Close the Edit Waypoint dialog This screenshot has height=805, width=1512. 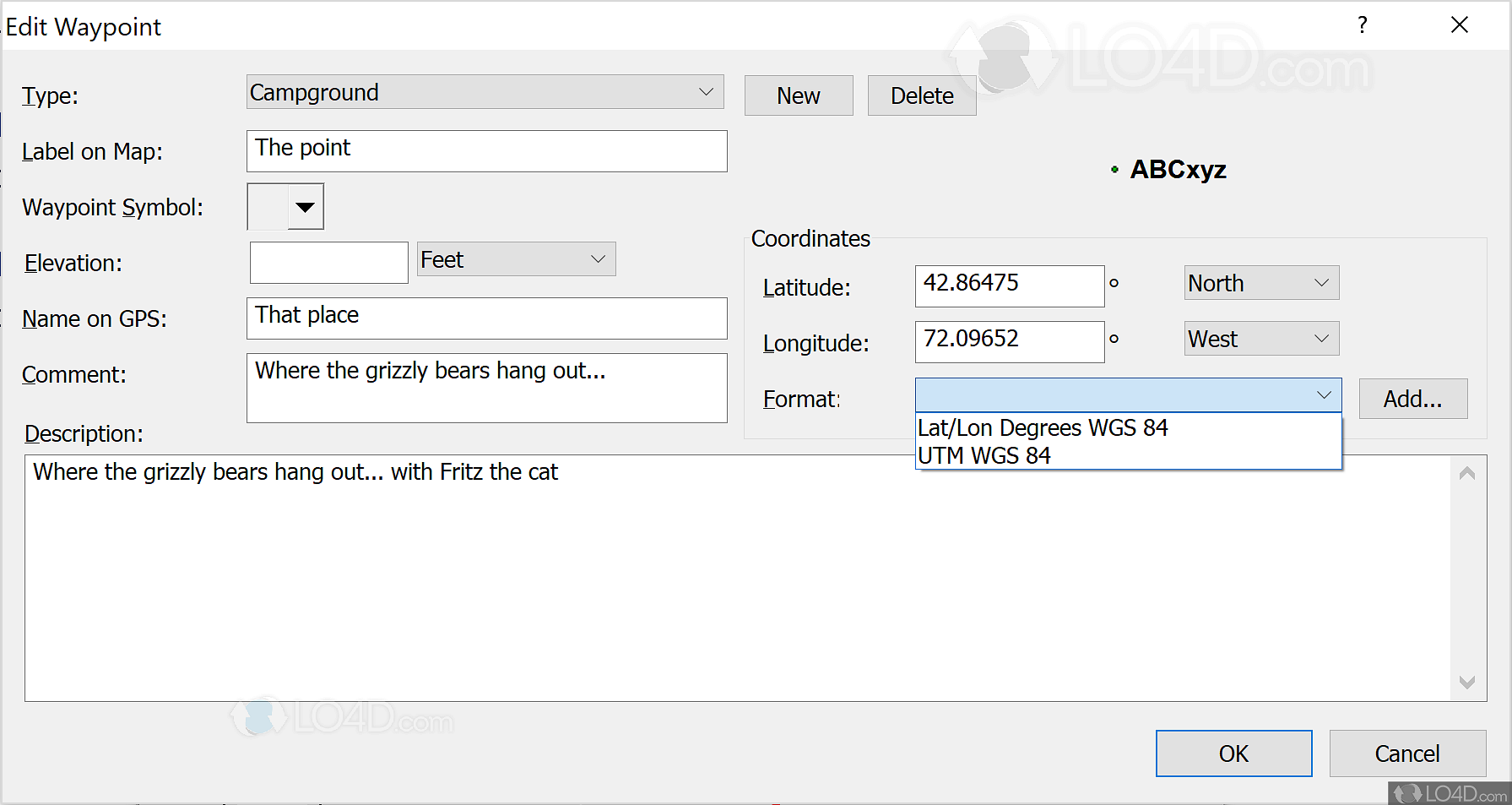1460,25
